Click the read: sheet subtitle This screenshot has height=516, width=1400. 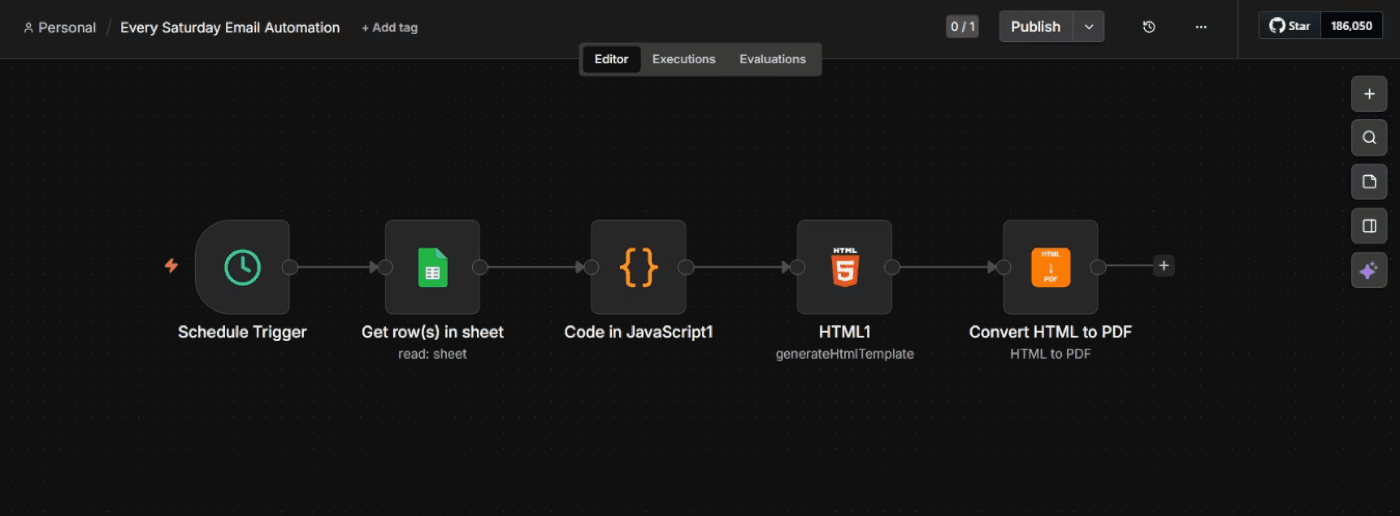432,354
